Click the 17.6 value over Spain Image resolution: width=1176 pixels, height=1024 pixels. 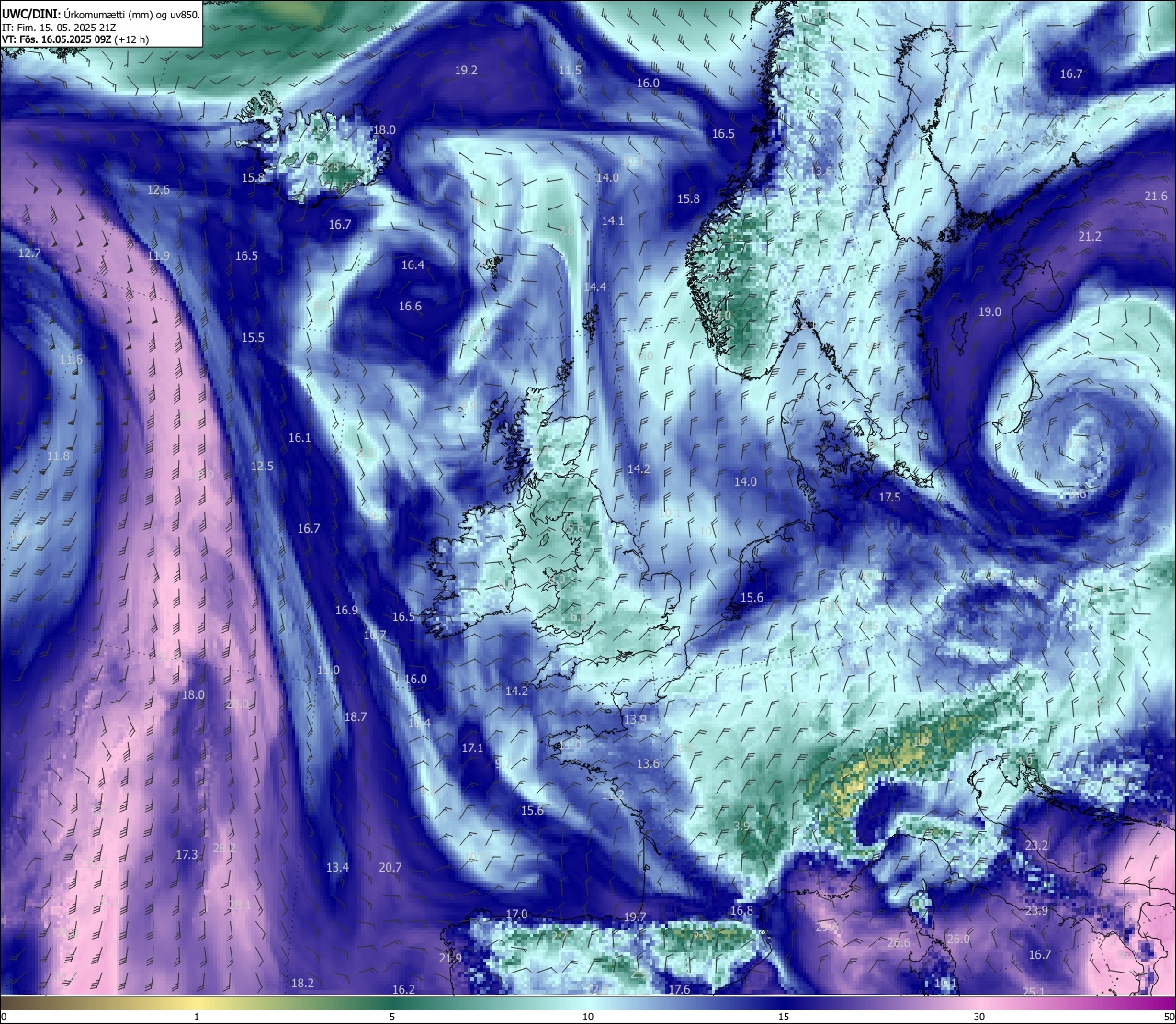pos(679,989)
